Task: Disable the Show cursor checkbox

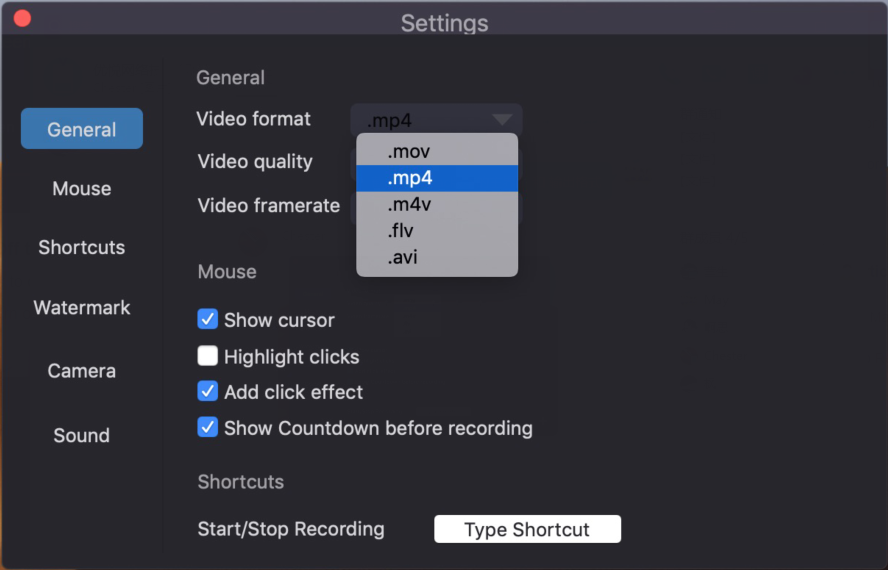Action: (208, 320)
